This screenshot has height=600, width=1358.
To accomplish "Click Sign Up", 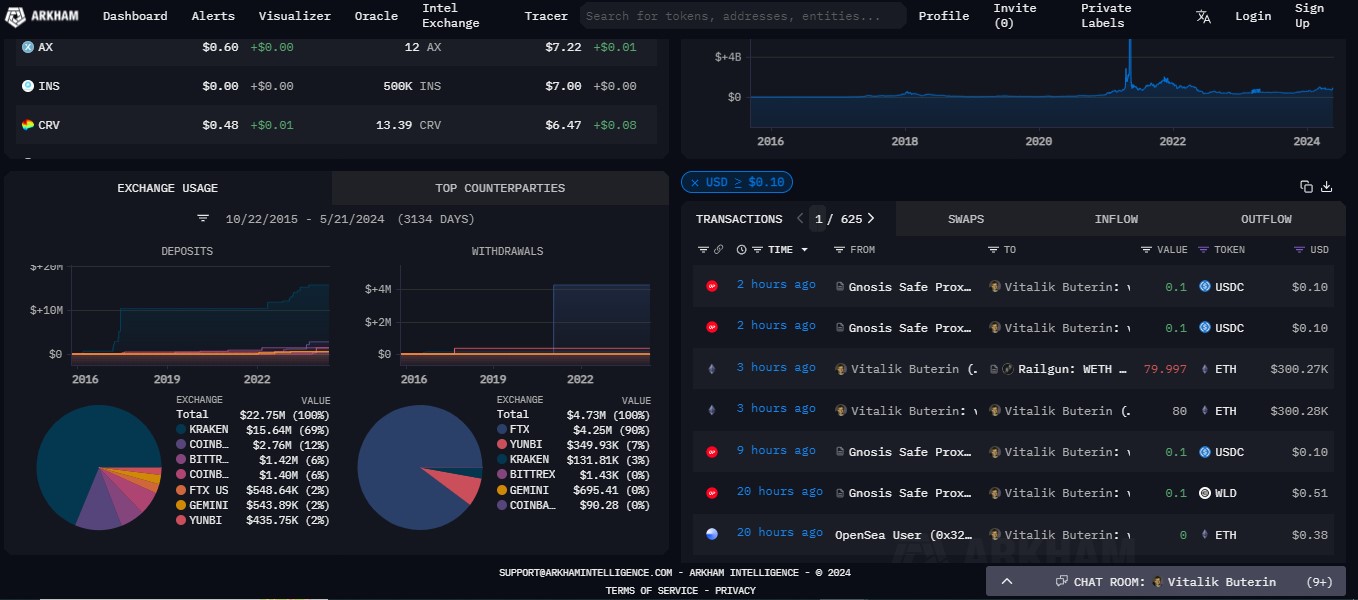I will 1310,16.
